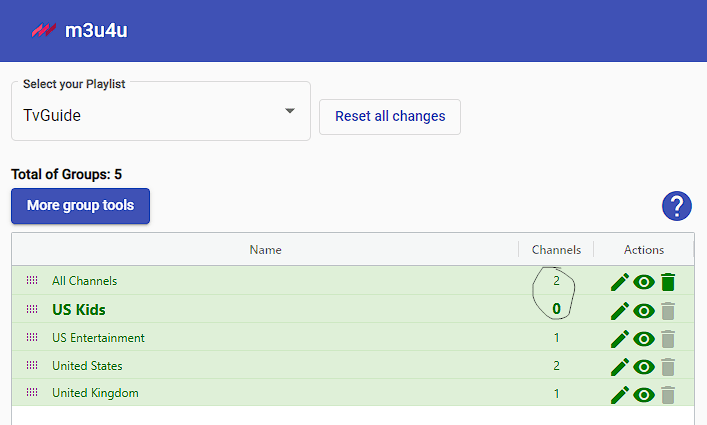
Task: Click the TvGuide dropdown arrow
Action: 290,110
